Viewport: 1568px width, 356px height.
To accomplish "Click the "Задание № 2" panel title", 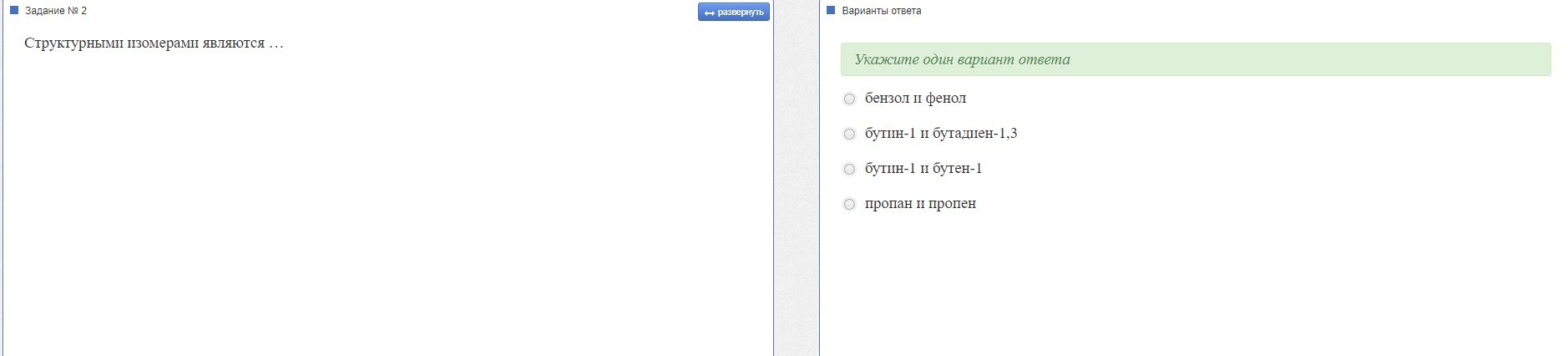I will (x=56, y=11).
